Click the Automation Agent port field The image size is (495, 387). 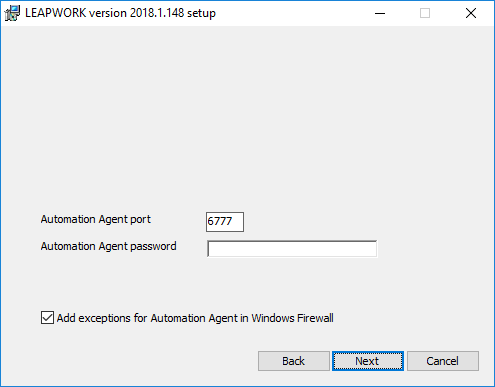click(225, 222)
